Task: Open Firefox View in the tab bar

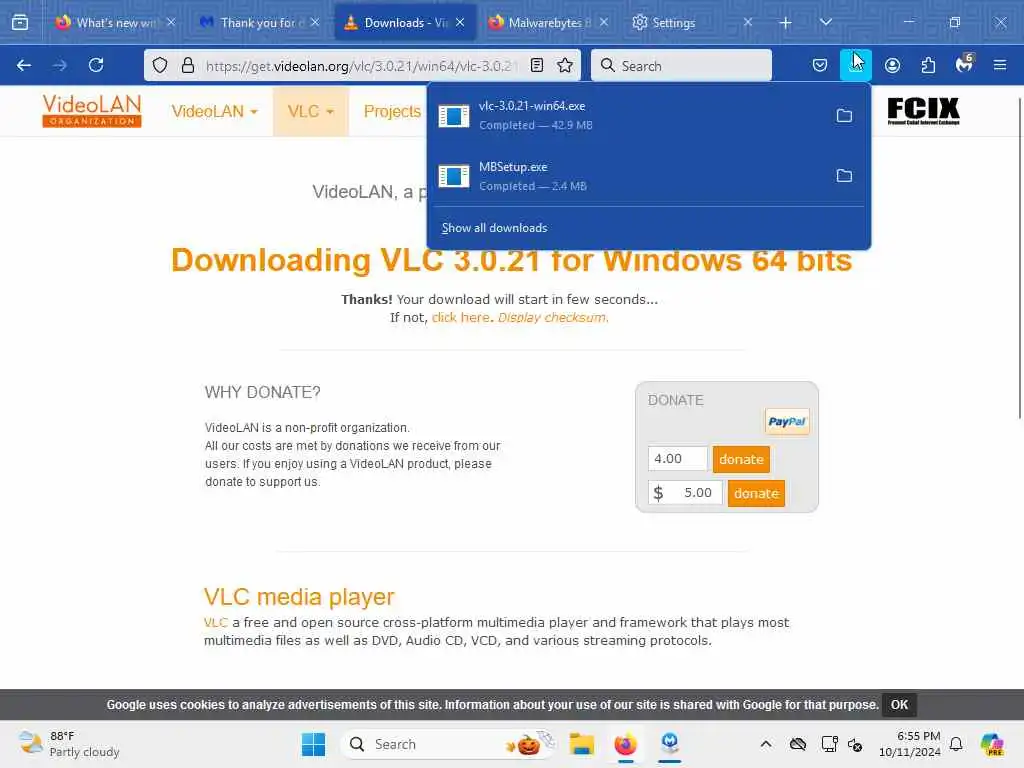Action: pyautogui.click(x=20, y=23)
